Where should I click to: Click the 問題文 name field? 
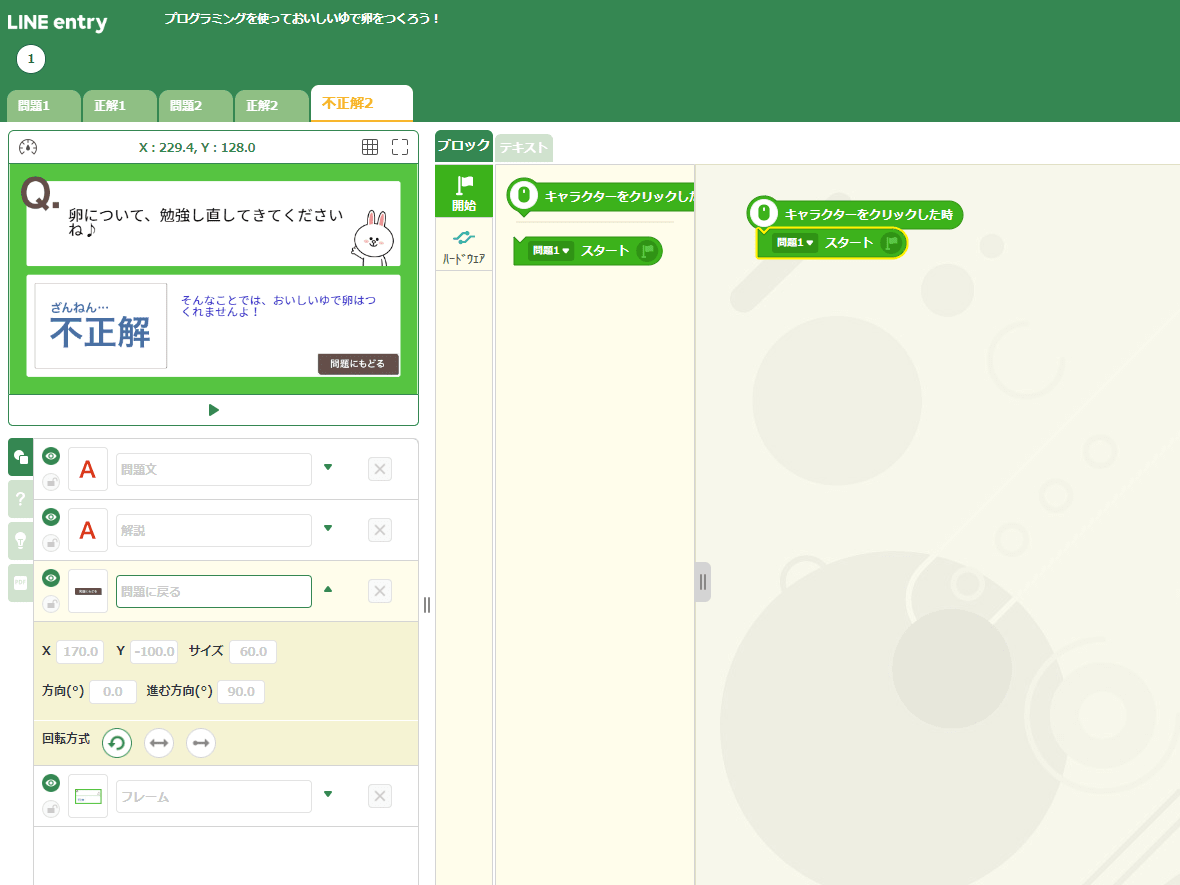coord(214,469)
